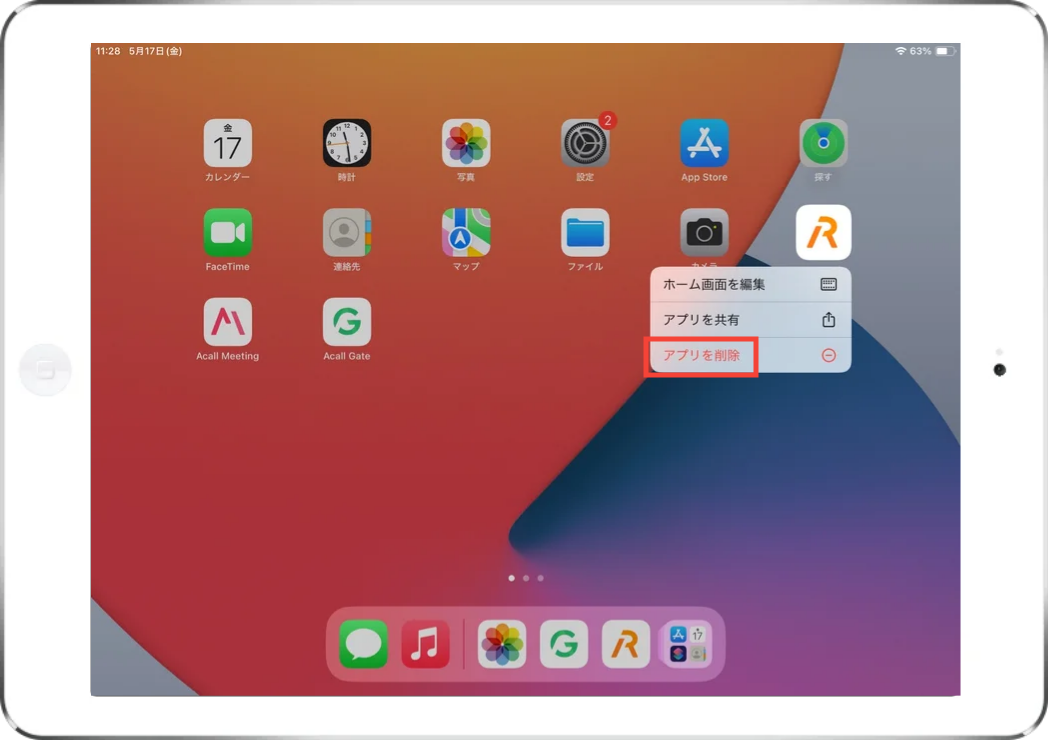Viewport: 1048px width, 740px height.
Task: Launch FaceTime app
Action: pos(227,233)
